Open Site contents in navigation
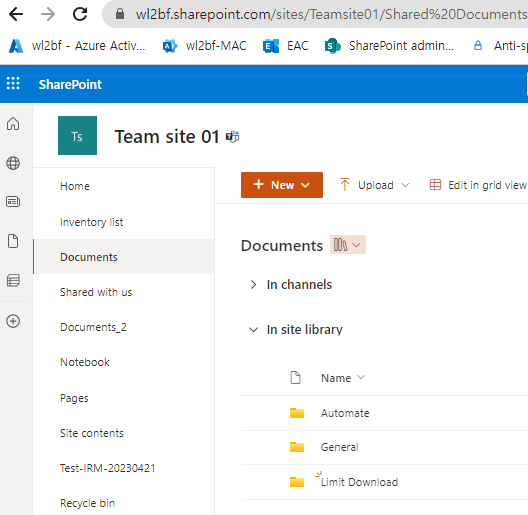Viewport: 528px width, 515px height. pos(92,433)
